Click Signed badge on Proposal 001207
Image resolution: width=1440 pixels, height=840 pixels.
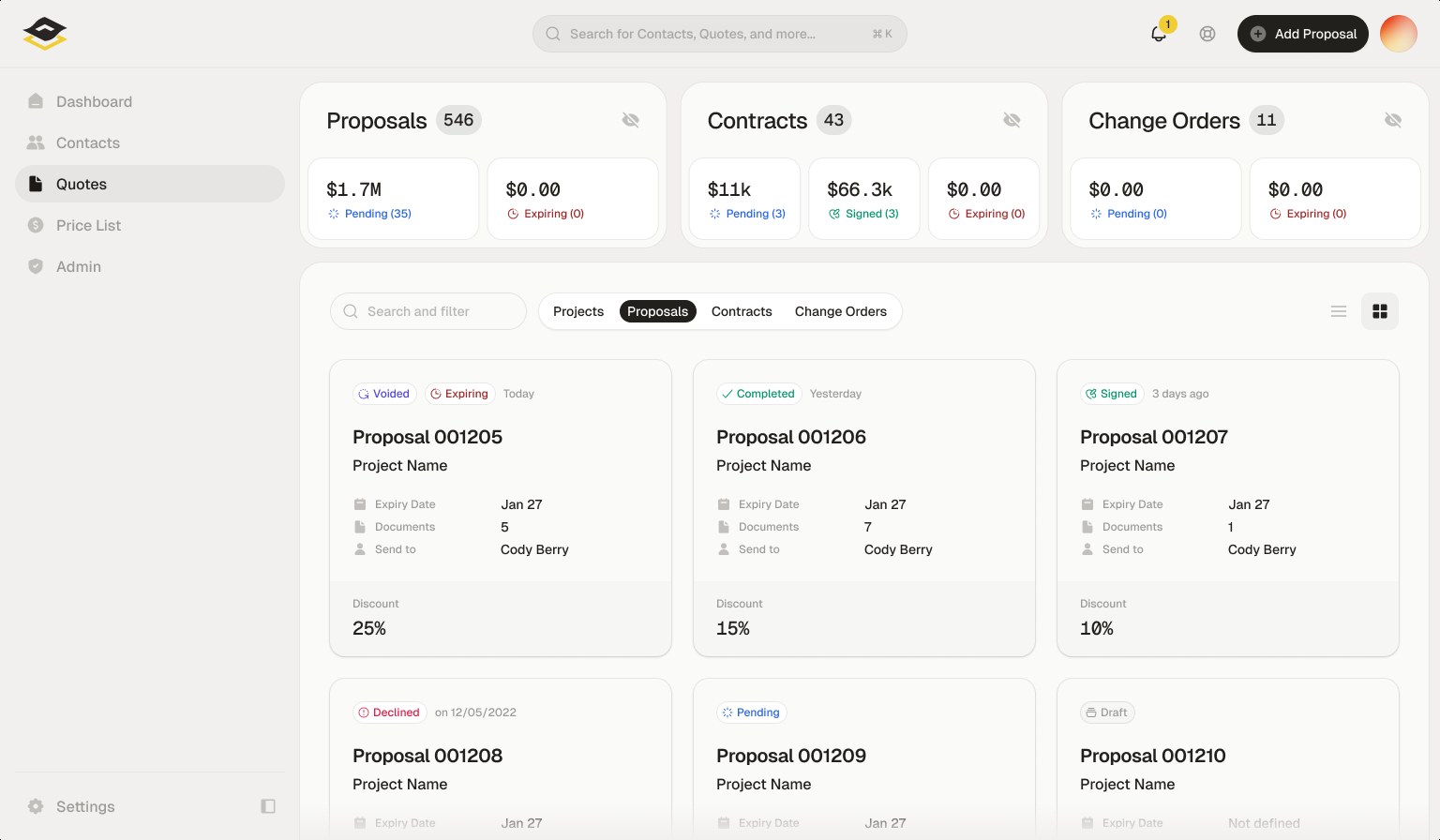pyautogui.click(x=1112, y=394)
